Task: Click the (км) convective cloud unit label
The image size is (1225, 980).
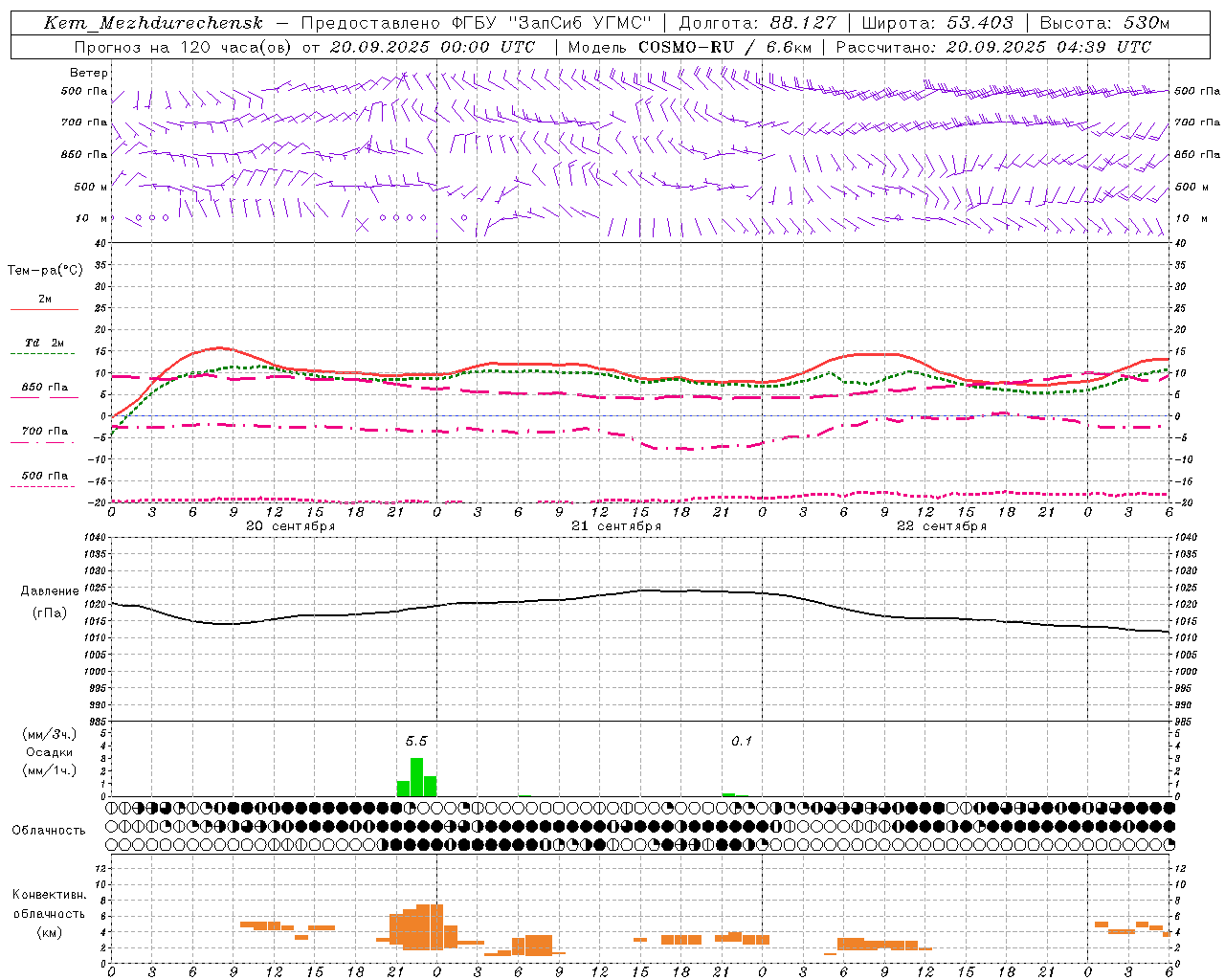Action: coord(50,932)
